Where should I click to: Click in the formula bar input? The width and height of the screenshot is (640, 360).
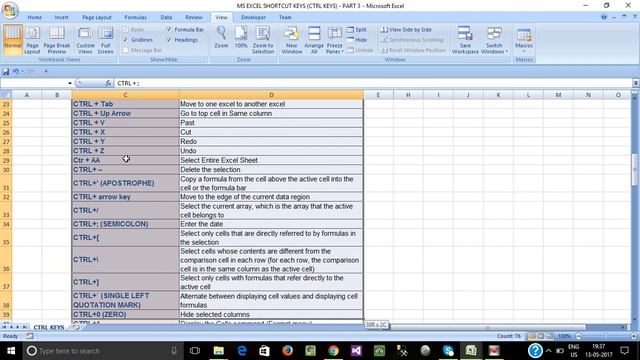tap(372, 83)
